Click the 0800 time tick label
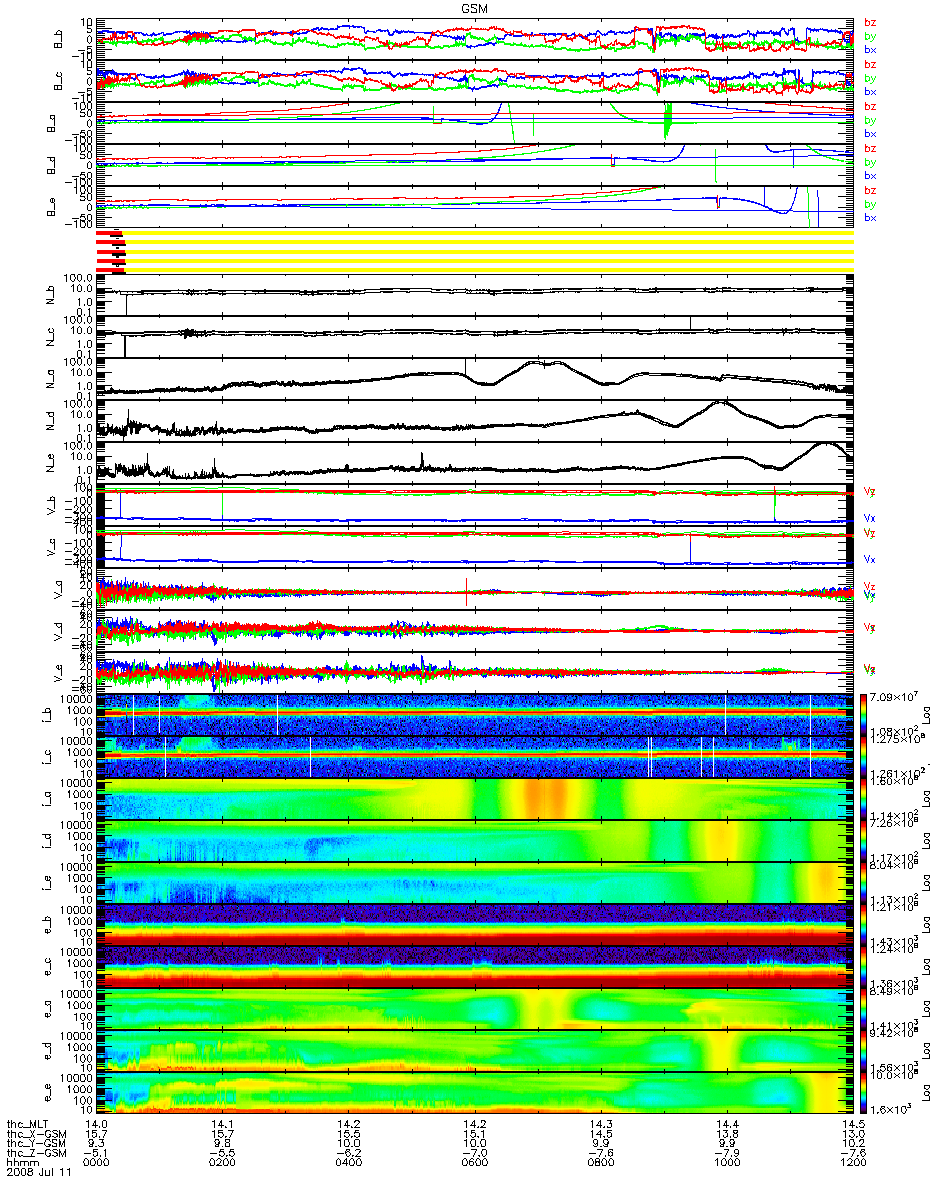Image resolution: width=930 pixels, height=1200 pixels. tap(600, 1161)
